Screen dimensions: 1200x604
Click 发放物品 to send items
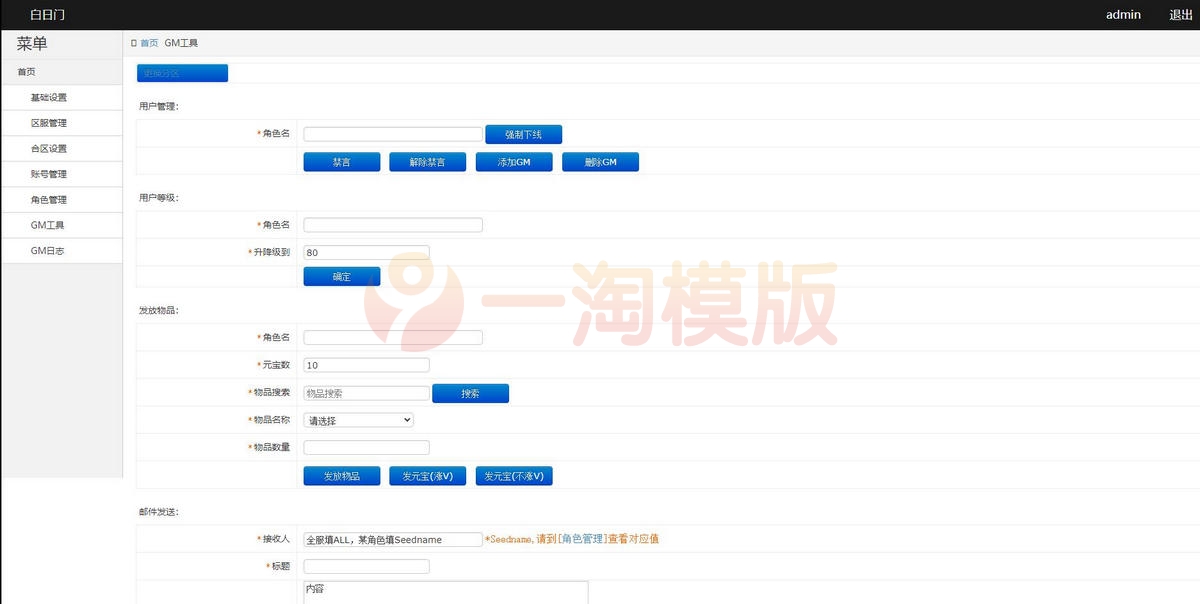click(341, 475)
